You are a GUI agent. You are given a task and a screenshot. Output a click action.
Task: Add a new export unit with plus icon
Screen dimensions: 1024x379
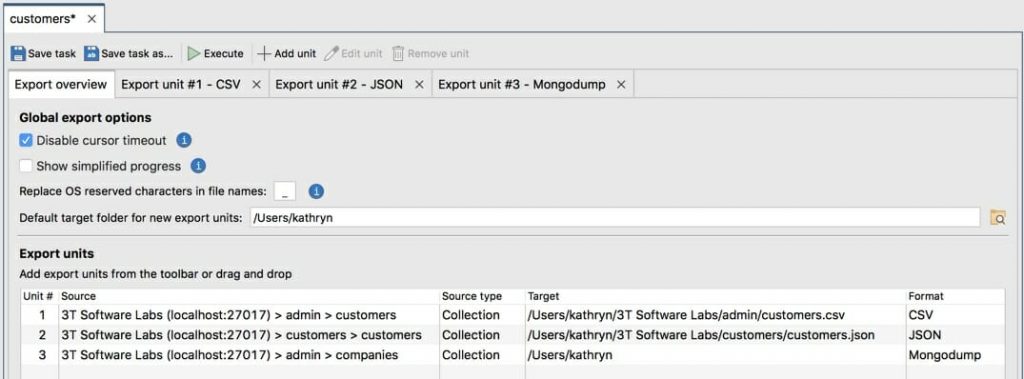pyautogui.click(x=264, y=54)
